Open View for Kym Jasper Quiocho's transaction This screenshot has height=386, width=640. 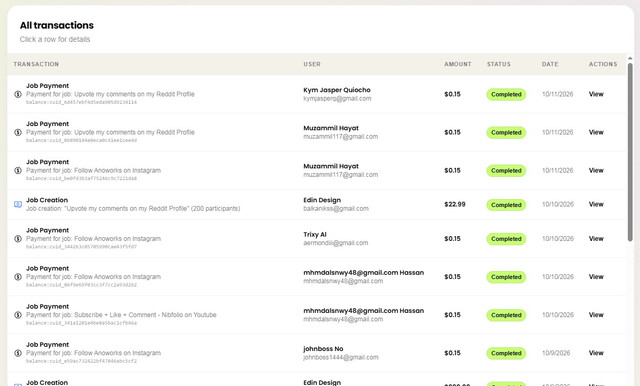[596, 94]
